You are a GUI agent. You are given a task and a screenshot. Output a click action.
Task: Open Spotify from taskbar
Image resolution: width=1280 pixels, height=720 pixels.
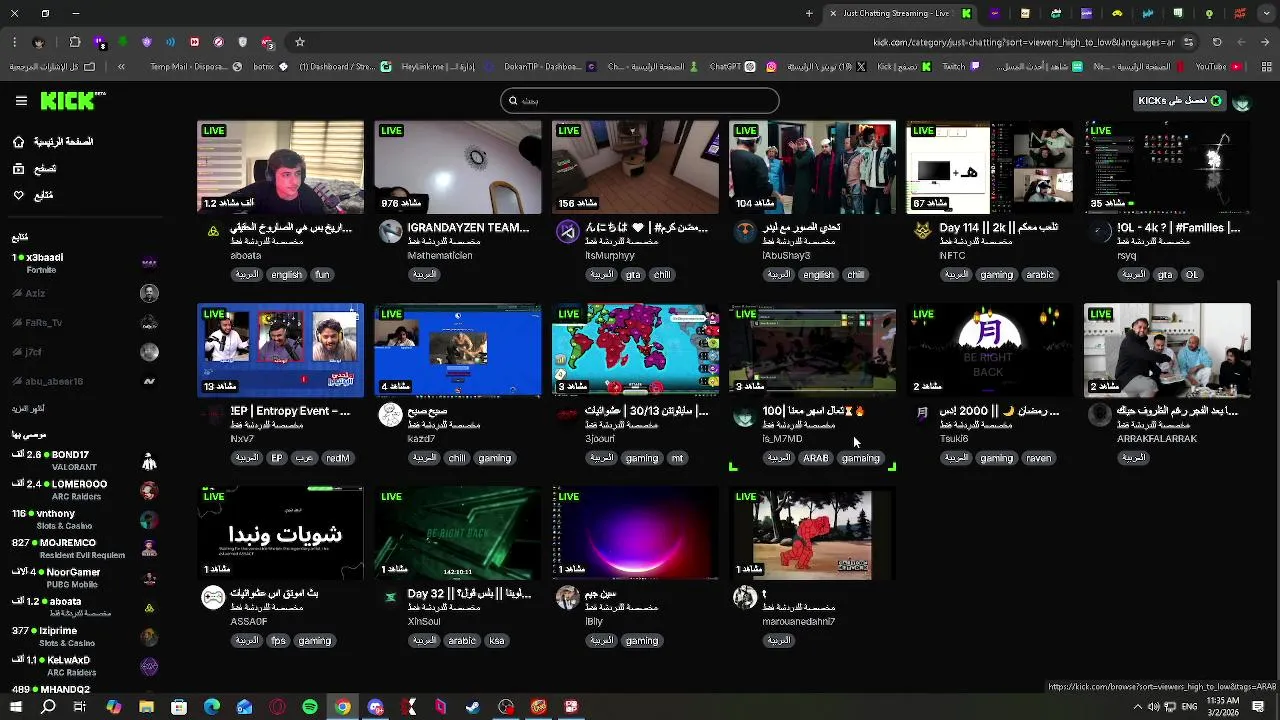pos(310,707)
